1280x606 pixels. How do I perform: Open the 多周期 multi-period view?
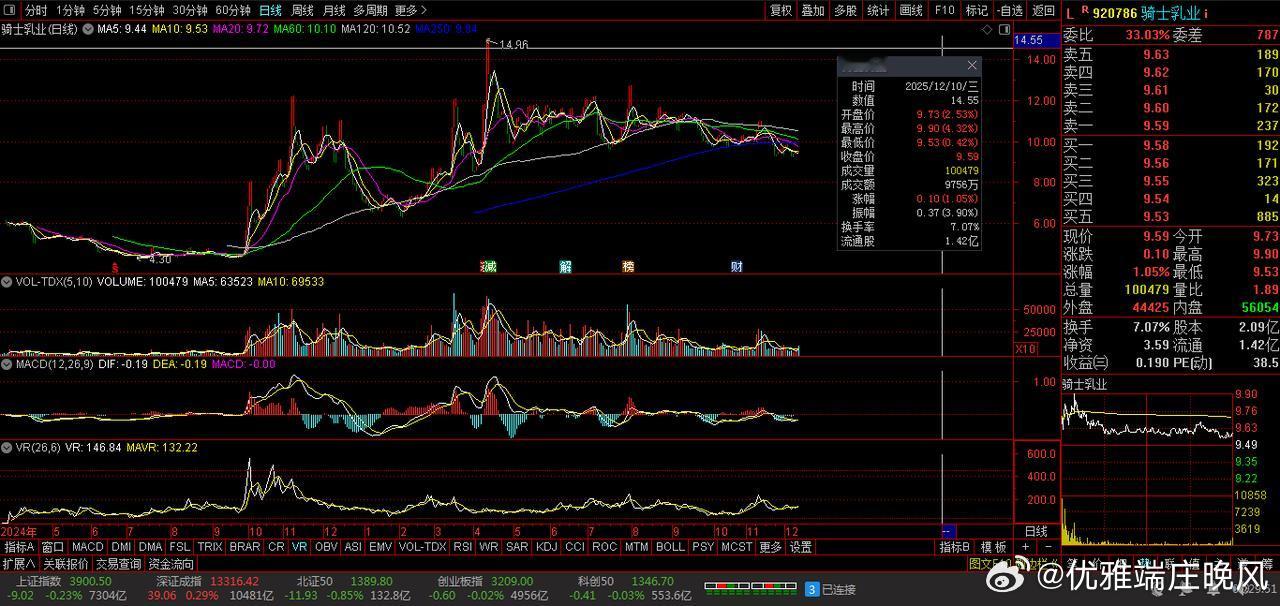370,10
